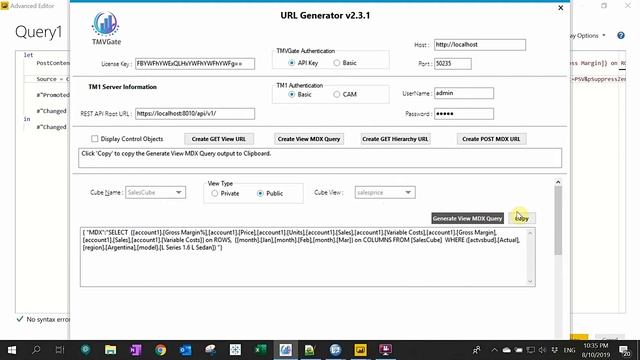
Task: Choose Private view type
Action: (x=215, y=193)
